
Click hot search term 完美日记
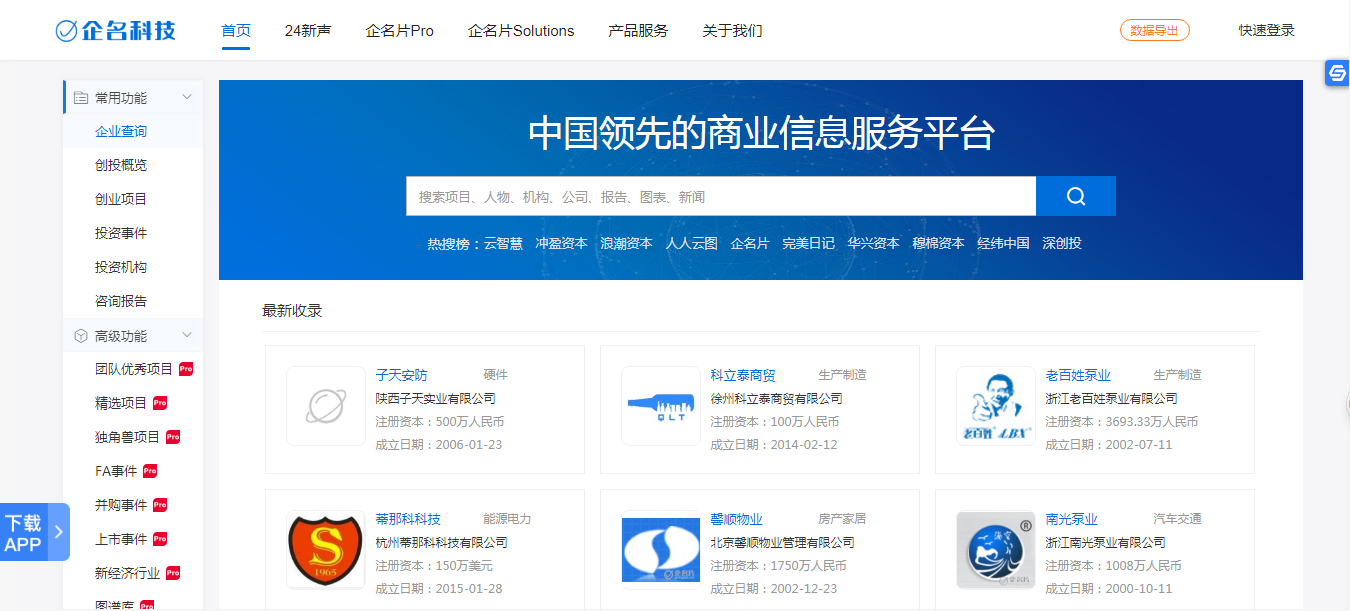pos(808,243)
